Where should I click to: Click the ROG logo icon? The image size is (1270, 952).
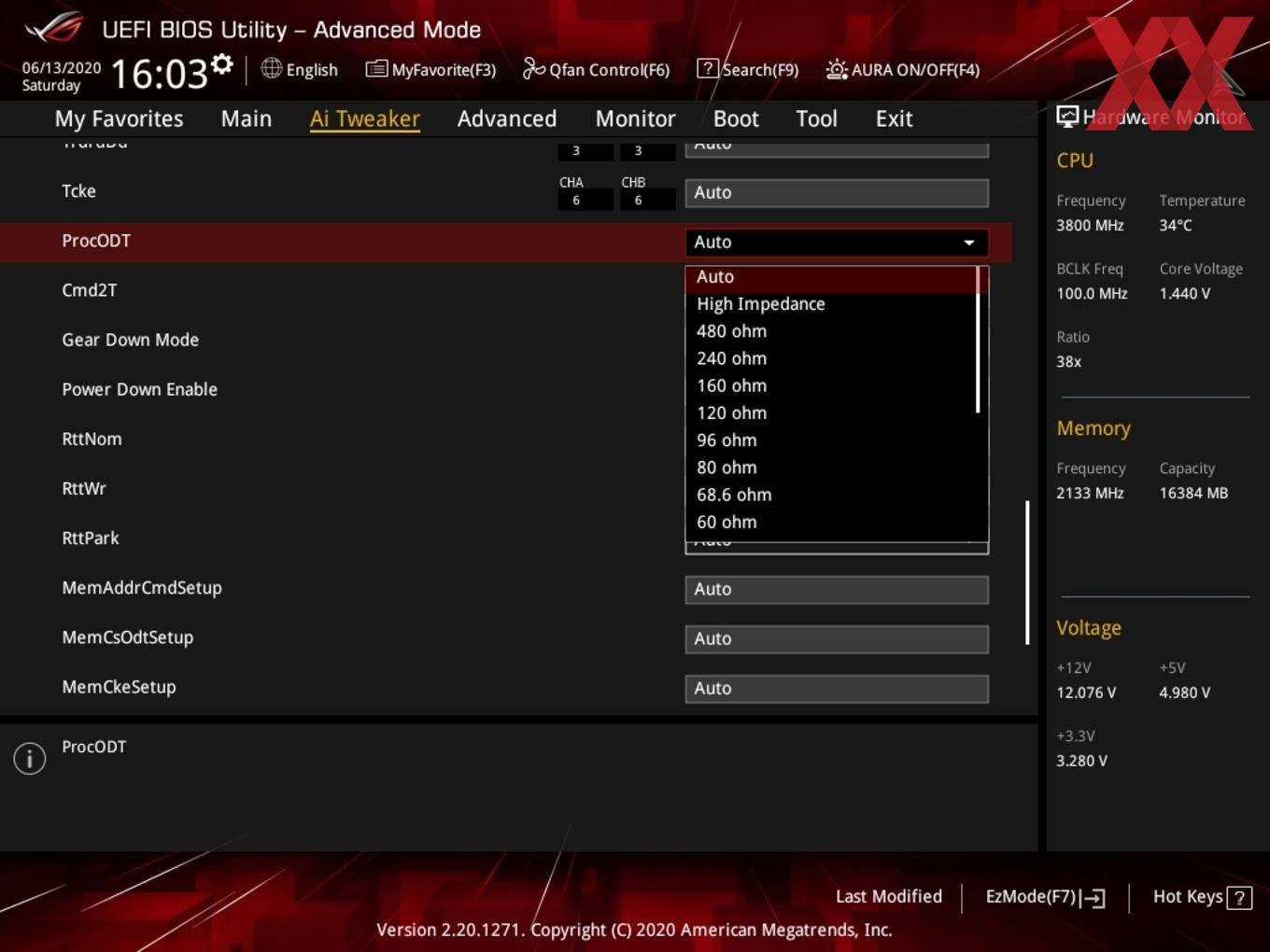click(54, 28)
